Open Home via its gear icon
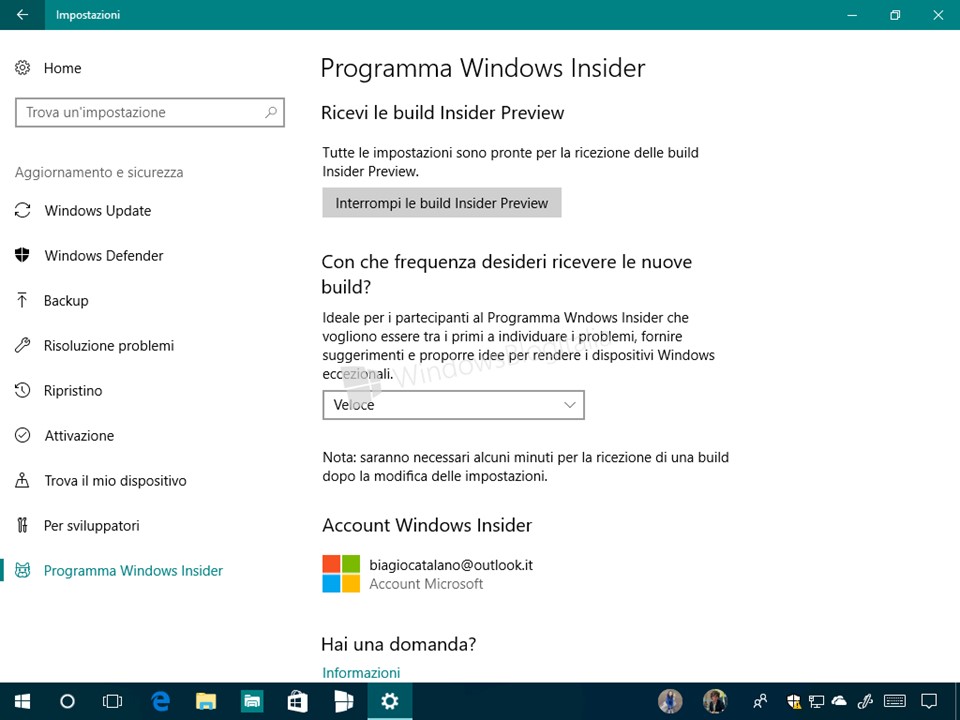The image size is (960, 720). (23, 67)
